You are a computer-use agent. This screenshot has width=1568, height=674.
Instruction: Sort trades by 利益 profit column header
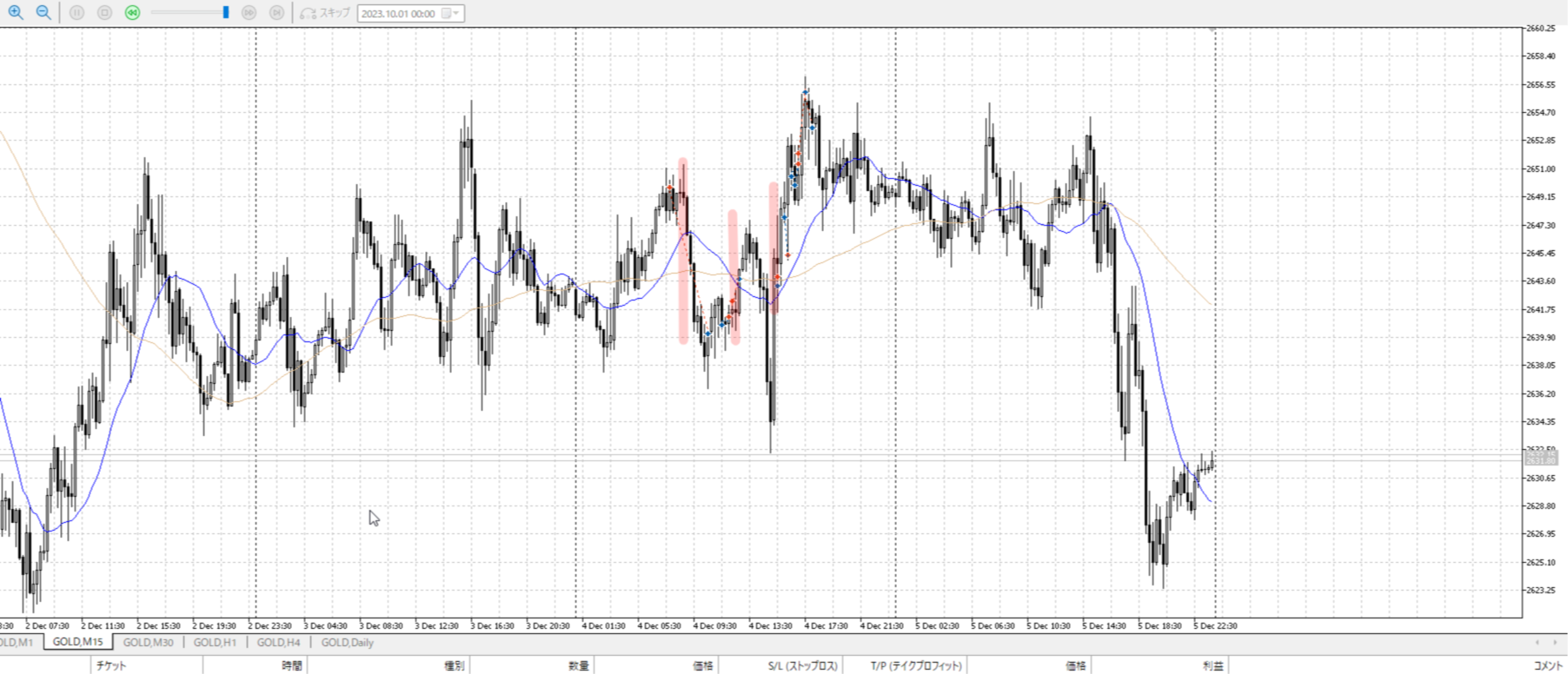[x=1213, y=666]
